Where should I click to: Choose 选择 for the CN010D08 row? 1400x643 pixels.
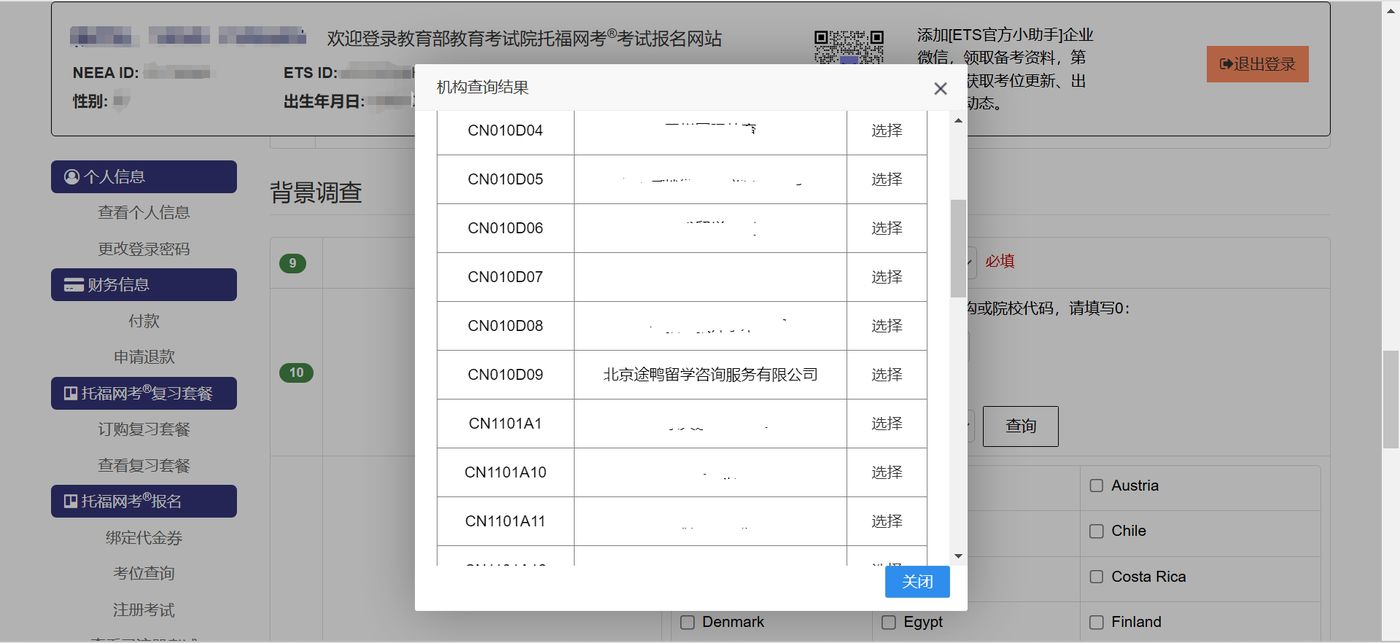(x=887, y=326)
